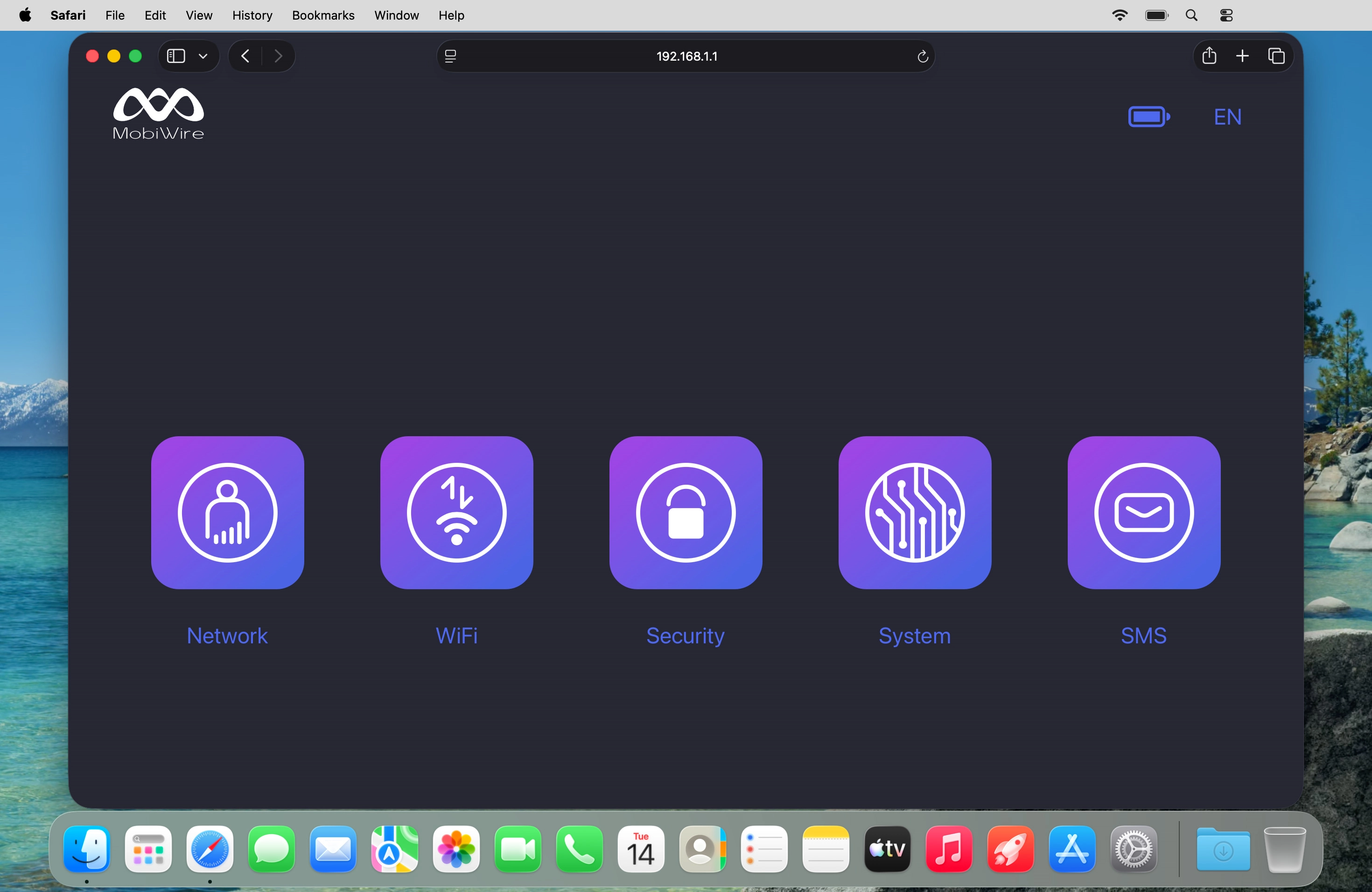Click the router battery status icon

pos(1148,117)
